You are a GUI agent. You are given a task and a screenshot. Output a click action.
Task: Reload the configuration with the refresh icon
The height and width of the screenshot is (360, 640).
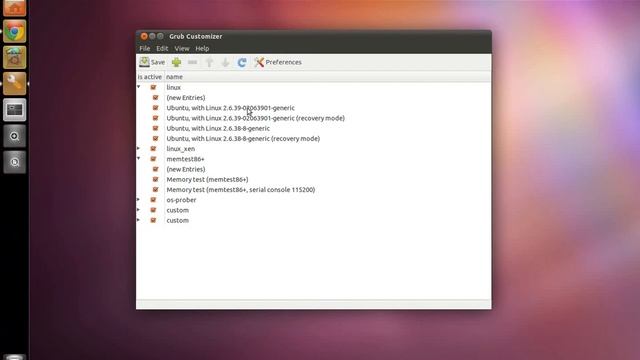coord(242,62)
